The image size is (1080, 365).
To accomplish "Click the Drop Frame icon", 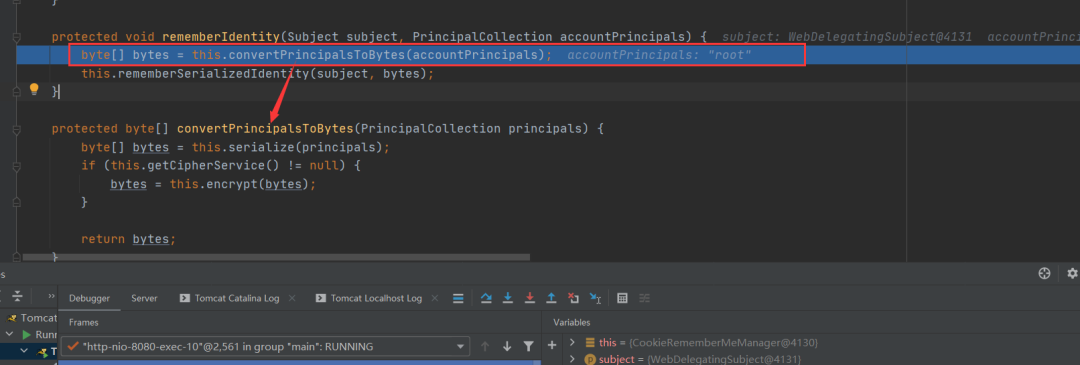I will point(573,298).
